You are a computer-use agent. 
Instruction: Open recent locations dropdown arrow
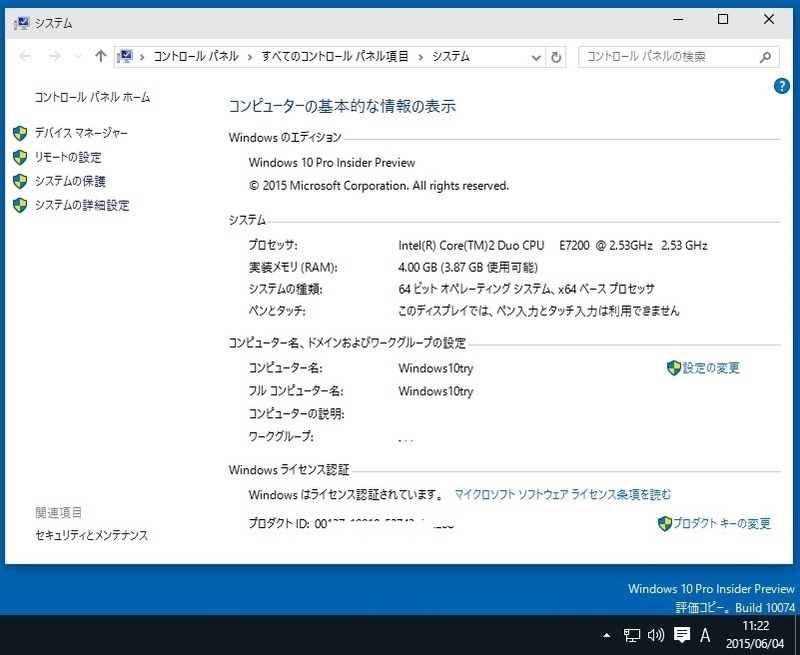pyautogui.click(x=78, y=57)
